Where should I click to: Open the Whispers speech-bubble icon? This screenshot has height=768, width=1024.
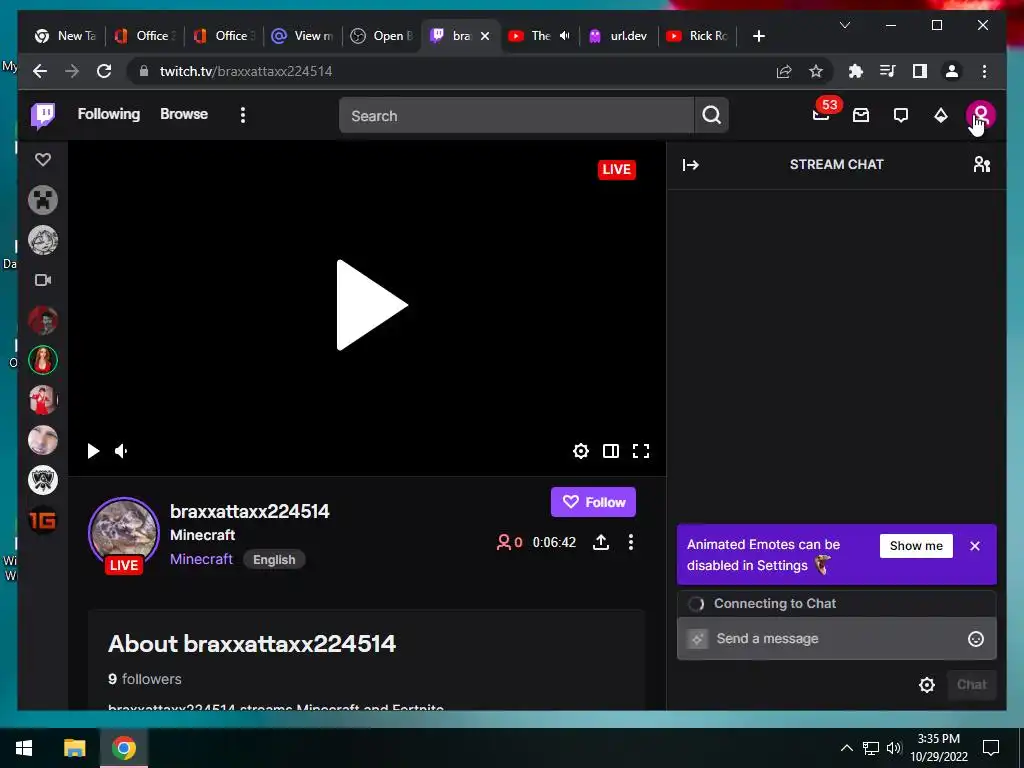tap(901, 116)
